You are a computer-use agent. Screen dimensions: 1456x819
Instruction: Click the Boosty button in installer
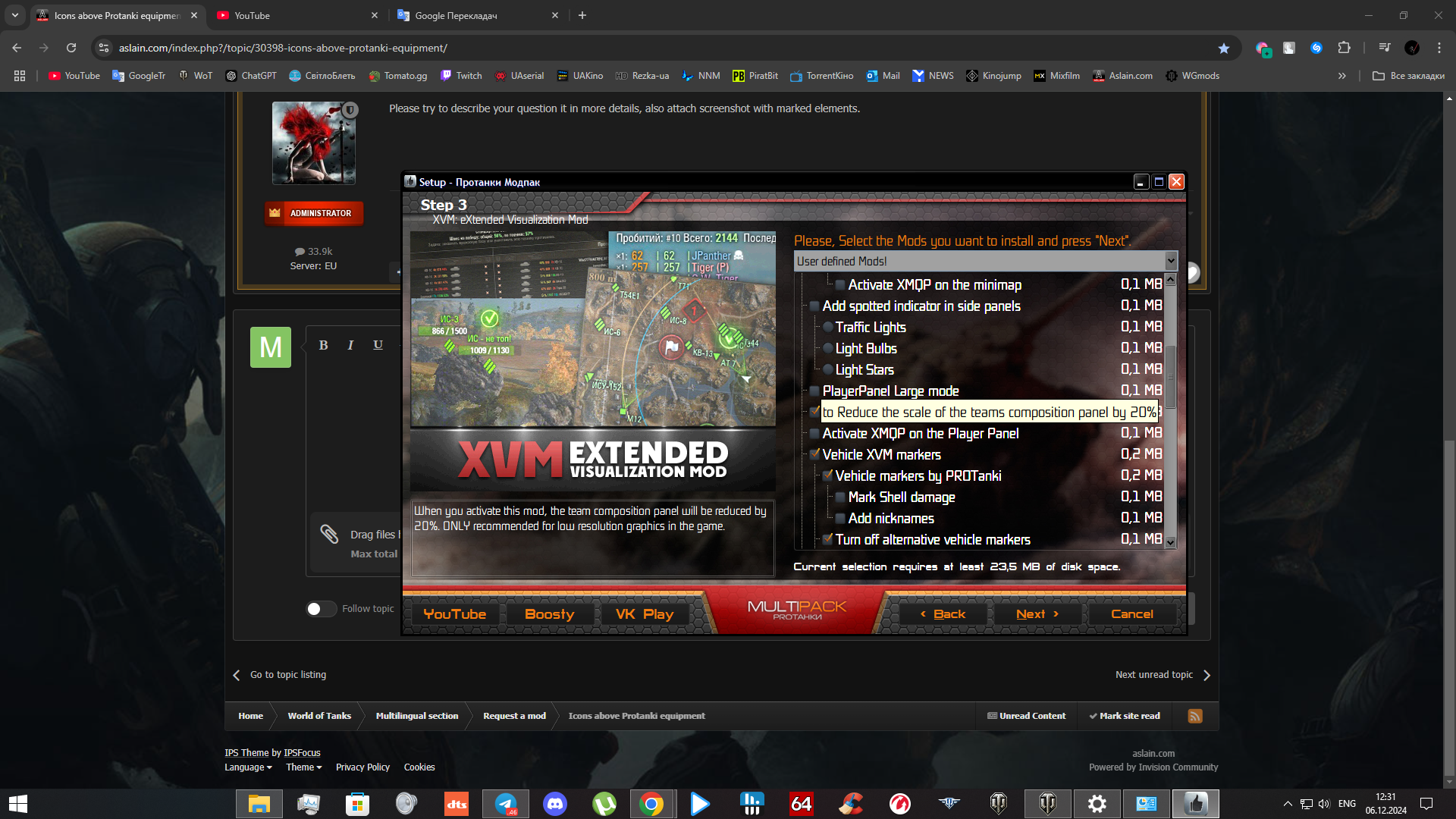(549, 614)
